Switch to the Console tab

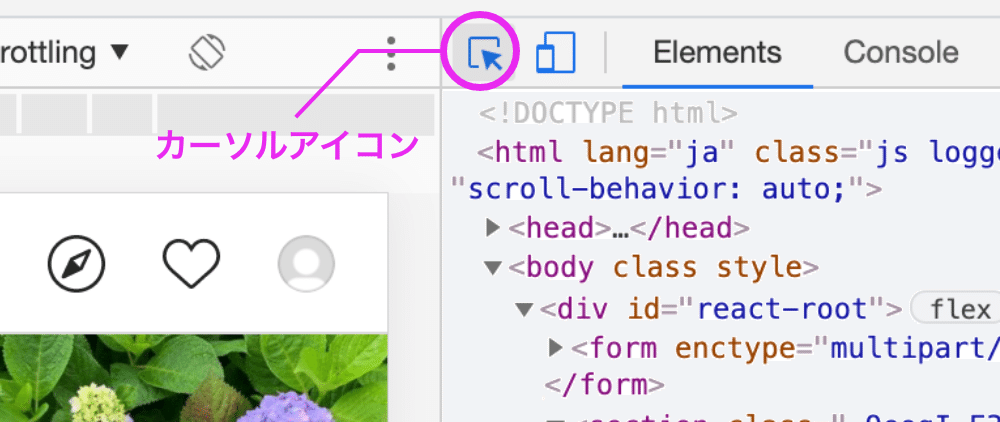901,52
